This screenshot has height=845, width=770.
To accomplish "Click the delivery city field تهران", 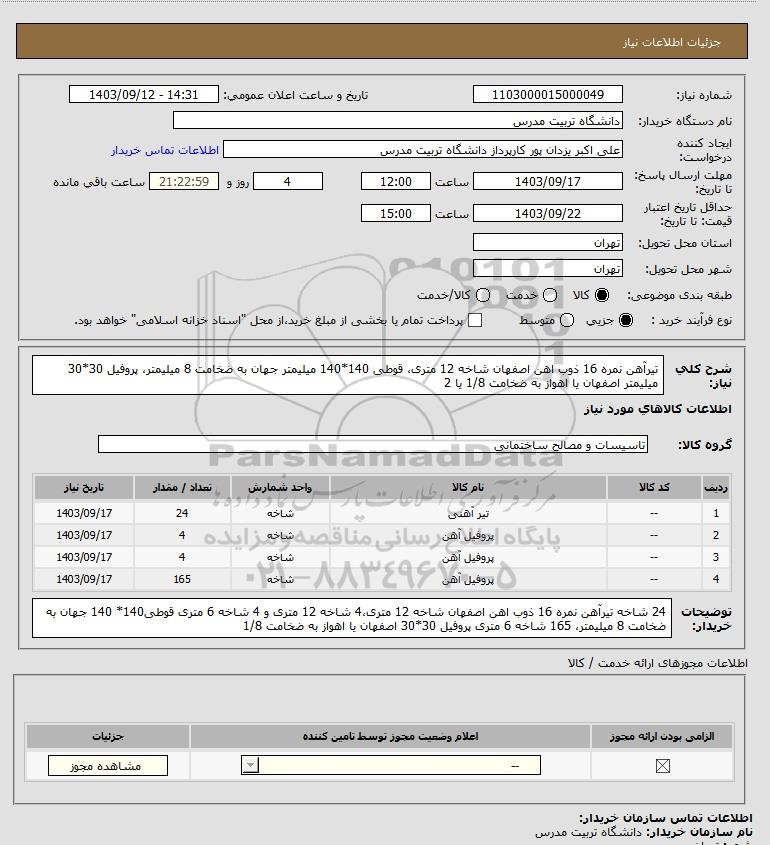I will [x=547, y=268].
